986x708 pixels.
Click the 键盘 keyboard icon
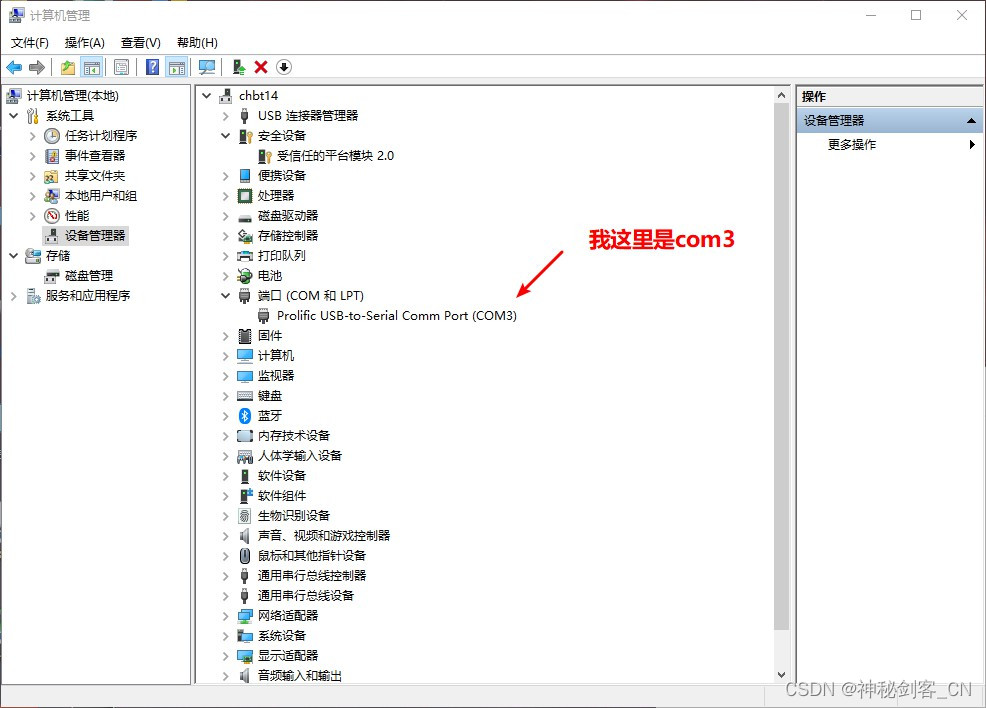point(245,395)
